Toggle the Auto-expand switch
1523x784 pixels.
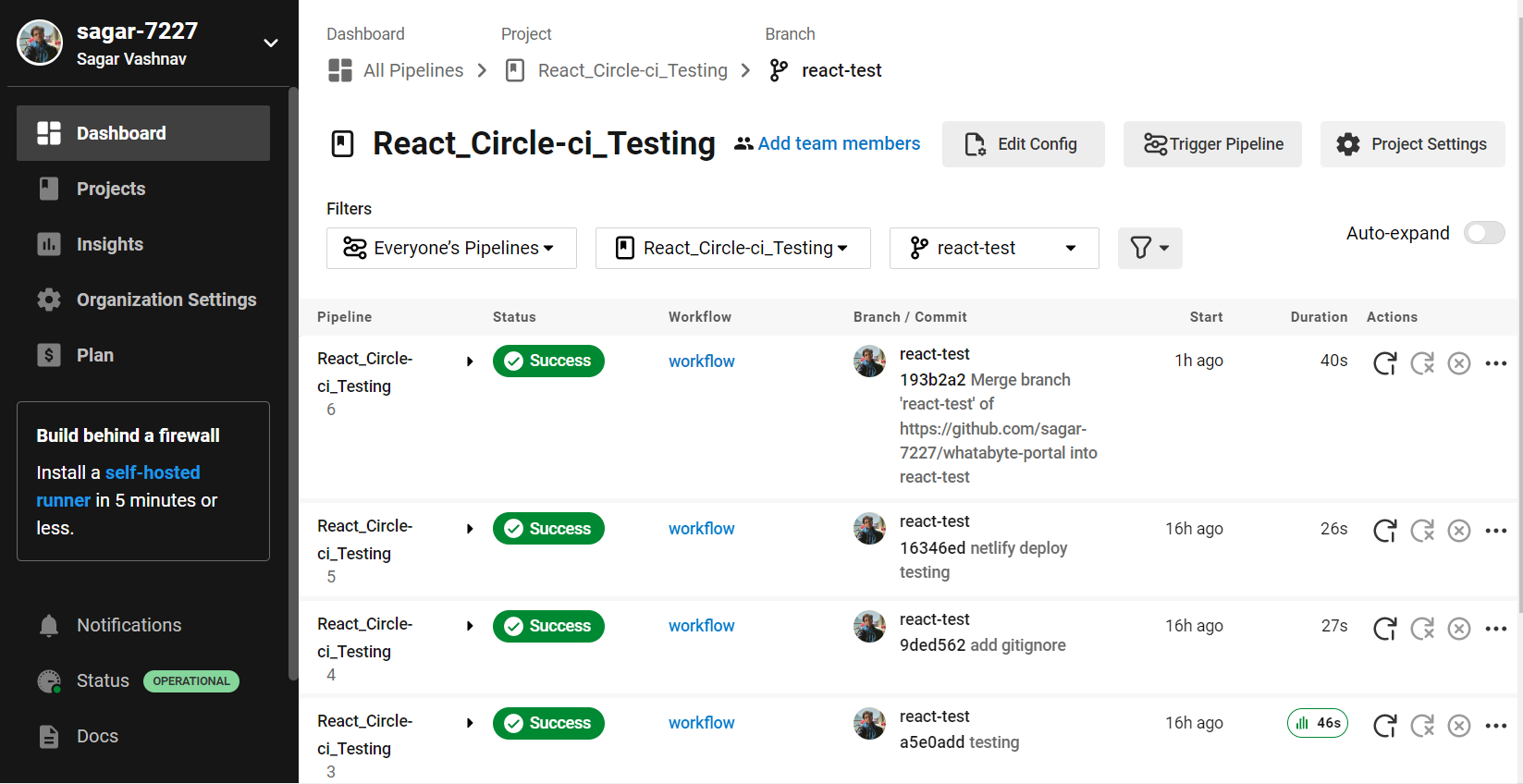pos(1484,233)
